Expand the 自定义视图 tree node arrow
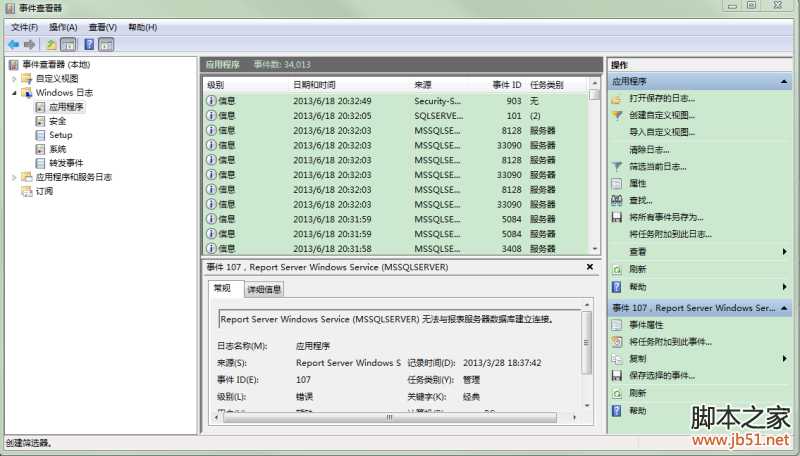This screenshot has height=456, width=800. point(14,79)
